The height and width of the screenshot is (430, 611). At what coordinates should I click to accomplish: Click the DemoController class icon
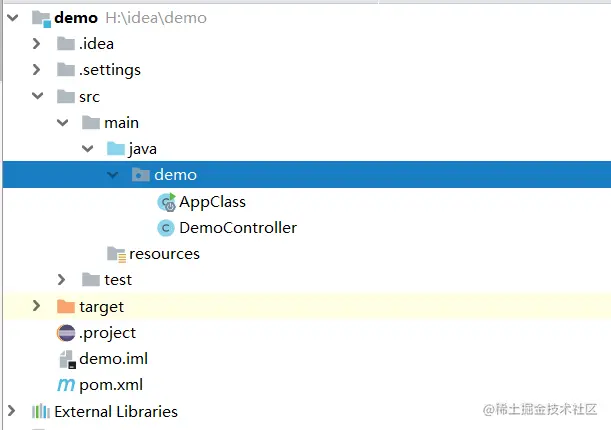click(x=166, y=228)
